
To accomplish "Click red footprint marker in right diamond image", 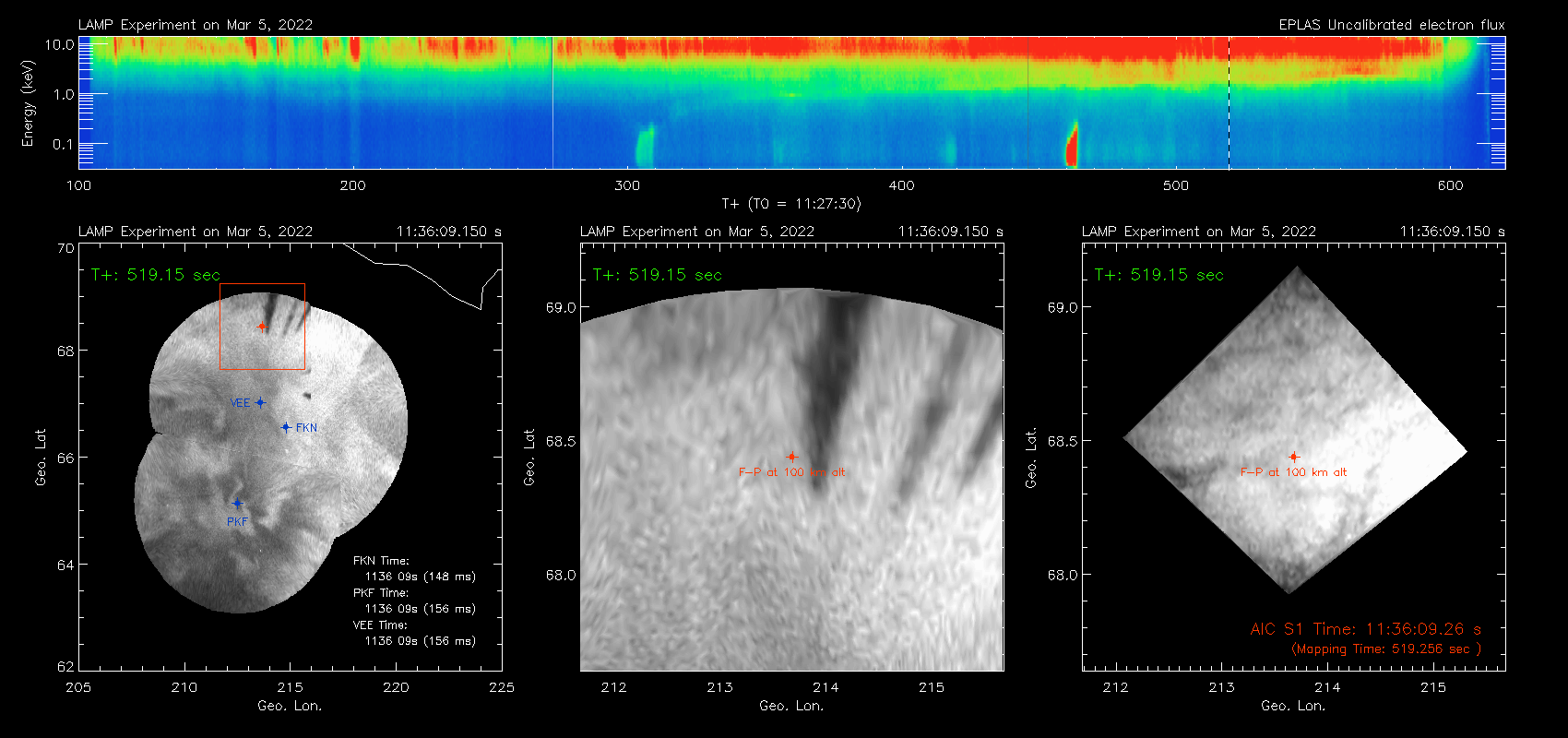I will (x=1294, y=457).
